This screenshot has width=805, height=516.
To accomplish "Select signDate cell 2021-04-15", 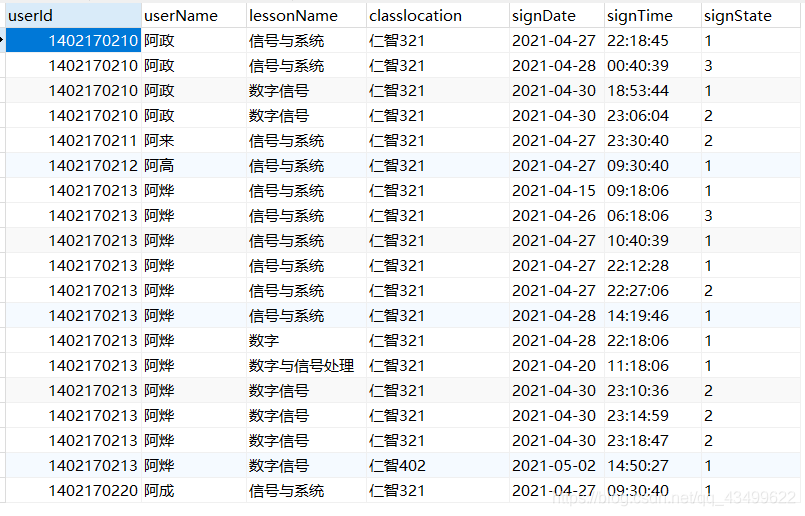I will click(x=557, y=190).
